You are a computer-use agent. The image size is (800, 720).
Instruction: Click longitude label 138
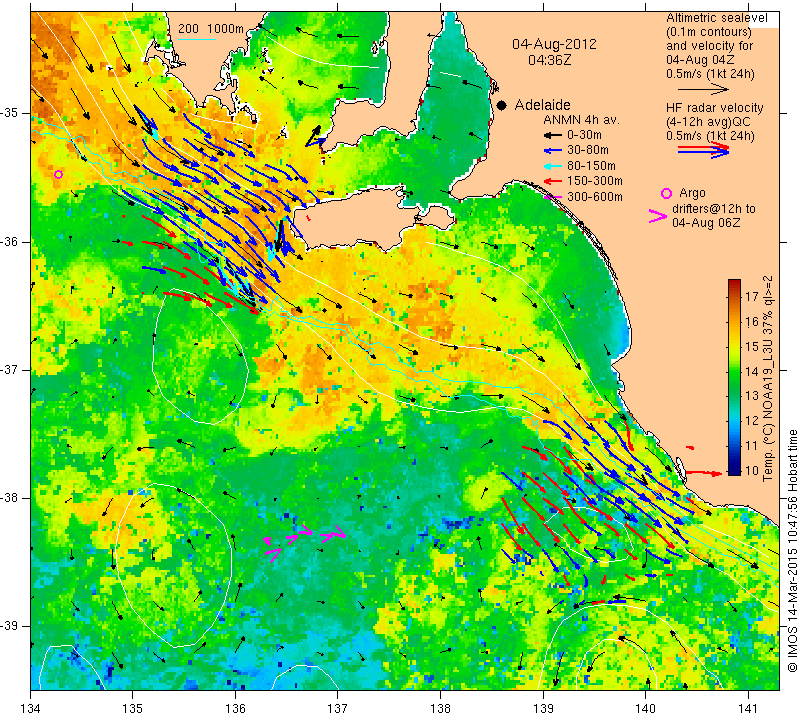(440, 709)
